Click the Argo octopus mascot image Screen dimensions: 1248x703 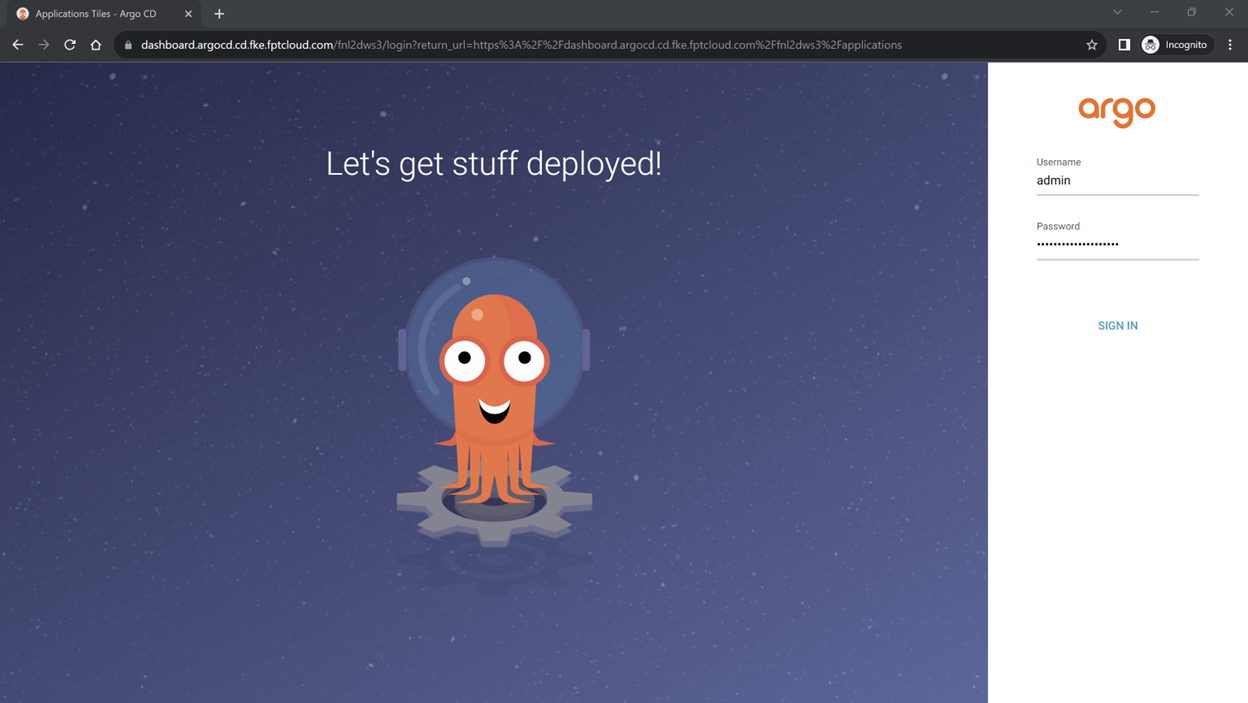click(x=494, y=400)
